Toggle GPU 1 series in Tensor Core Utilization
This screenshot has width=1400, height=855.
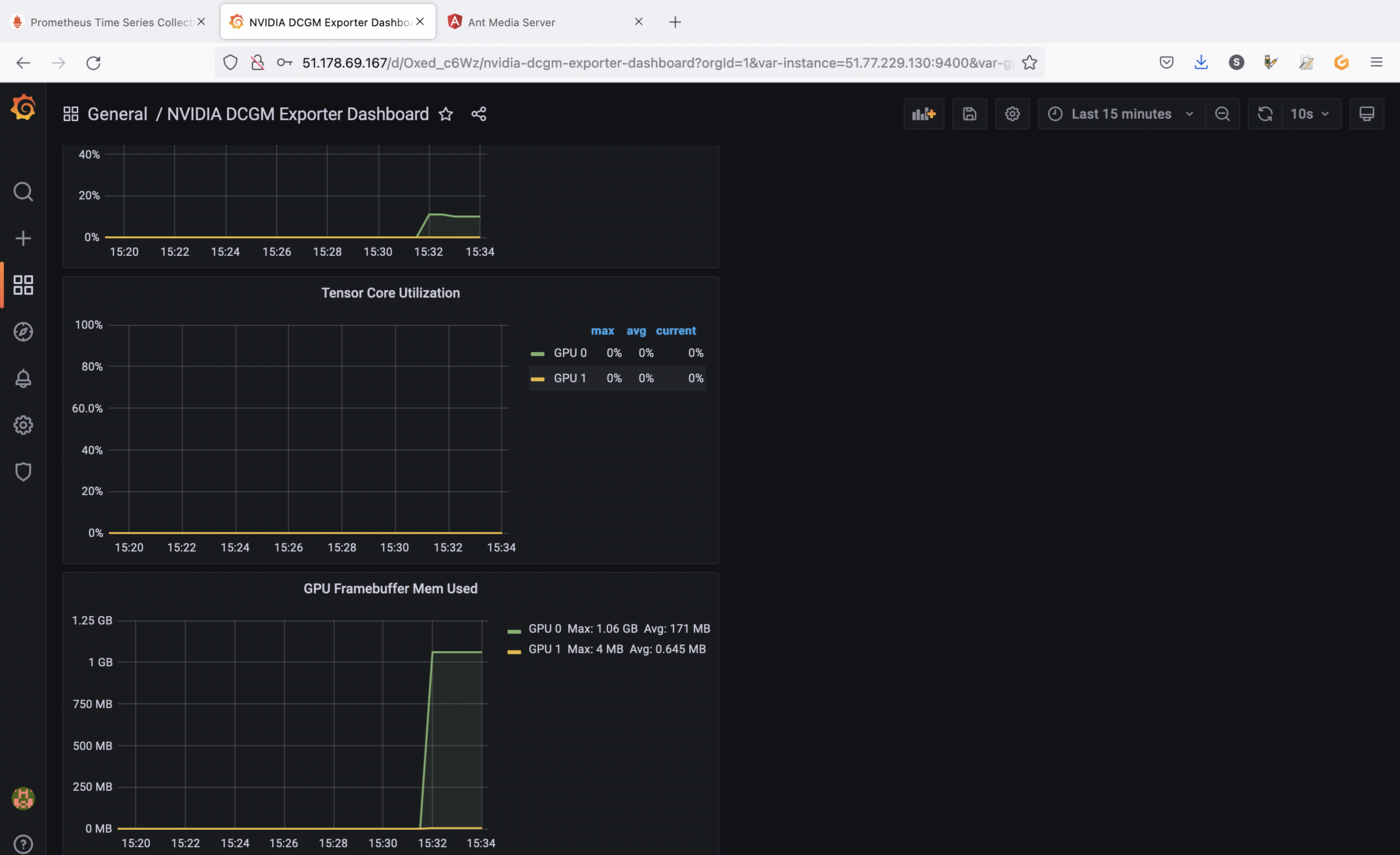[x=569, y=378]
